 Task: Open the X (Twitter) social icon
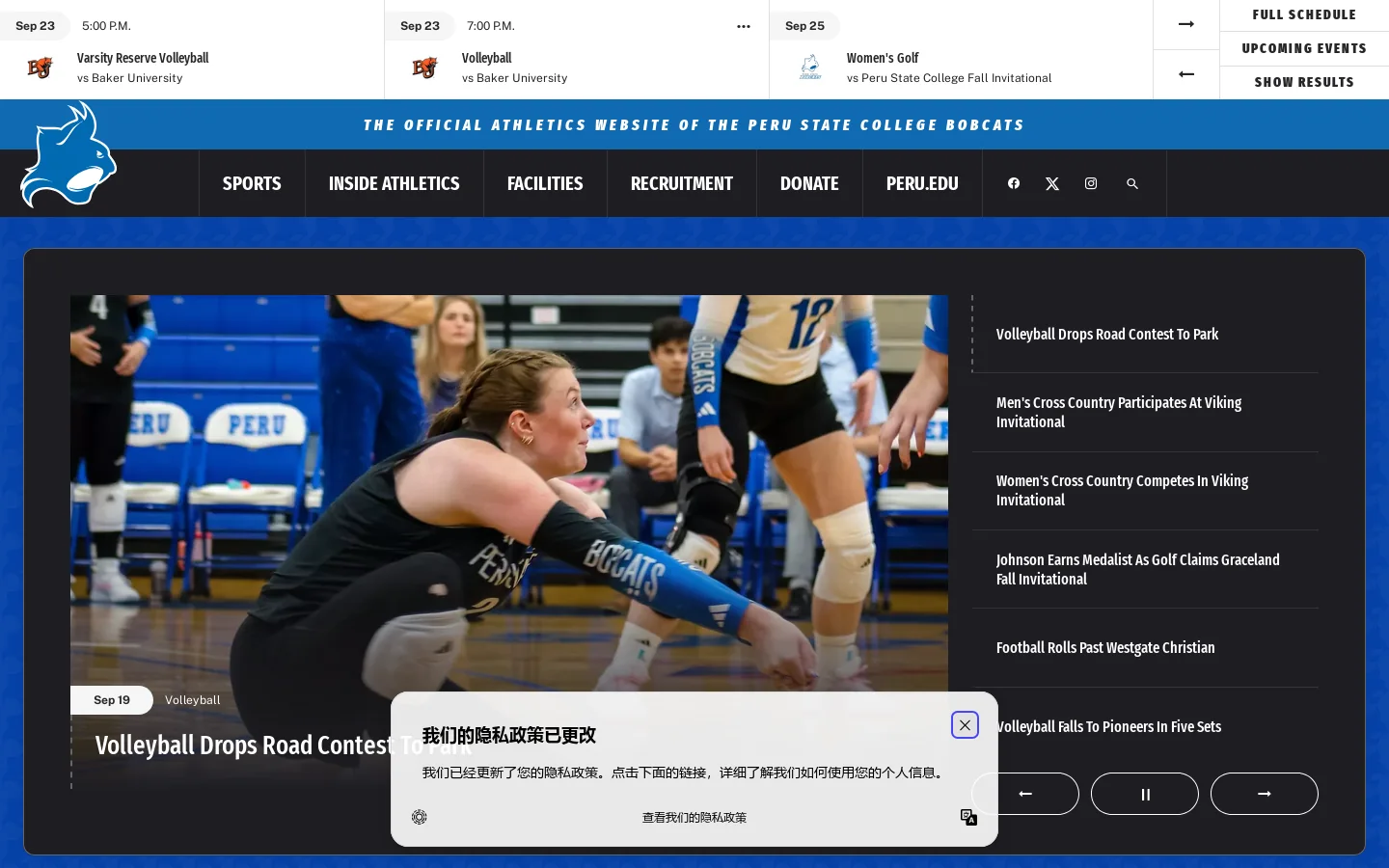(1052, 183)
